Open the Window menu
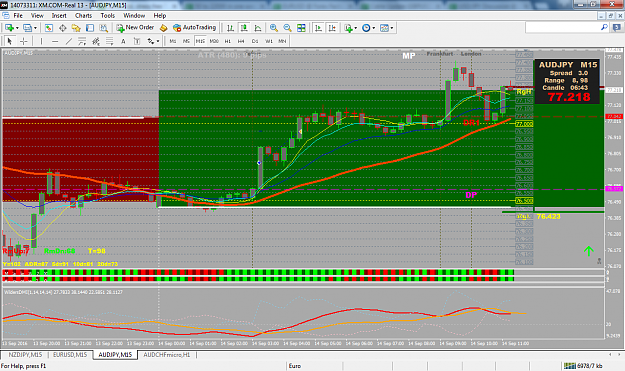Image resolution: width=625 pixels, height=371 pixels. tap(134, 16)
